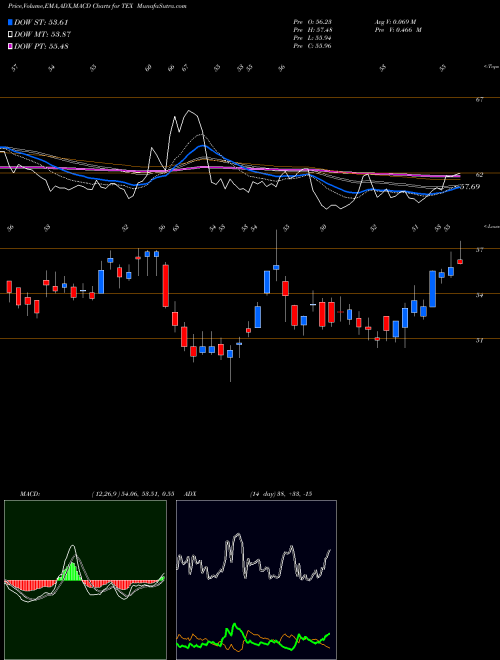Select the DOW ST legend value text

(x=41, y=22)
